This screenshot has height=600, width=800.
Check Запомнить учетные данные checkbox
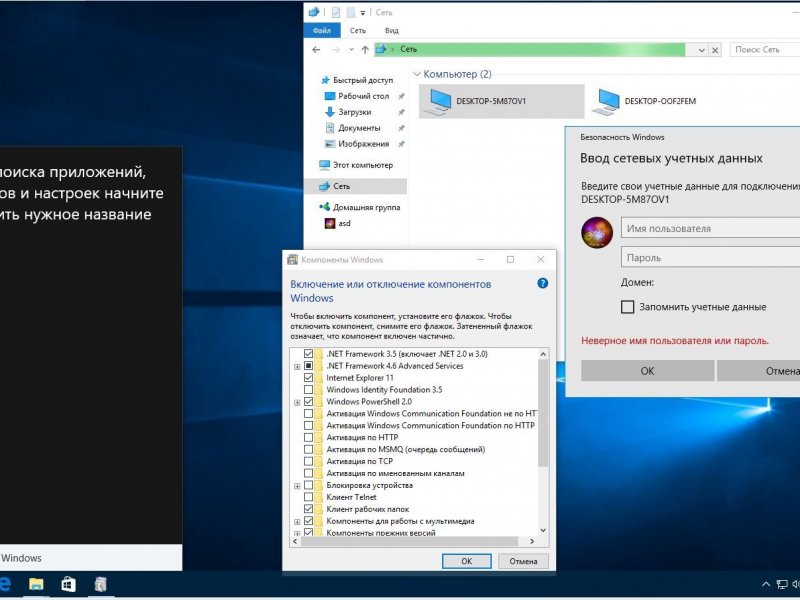628,307
